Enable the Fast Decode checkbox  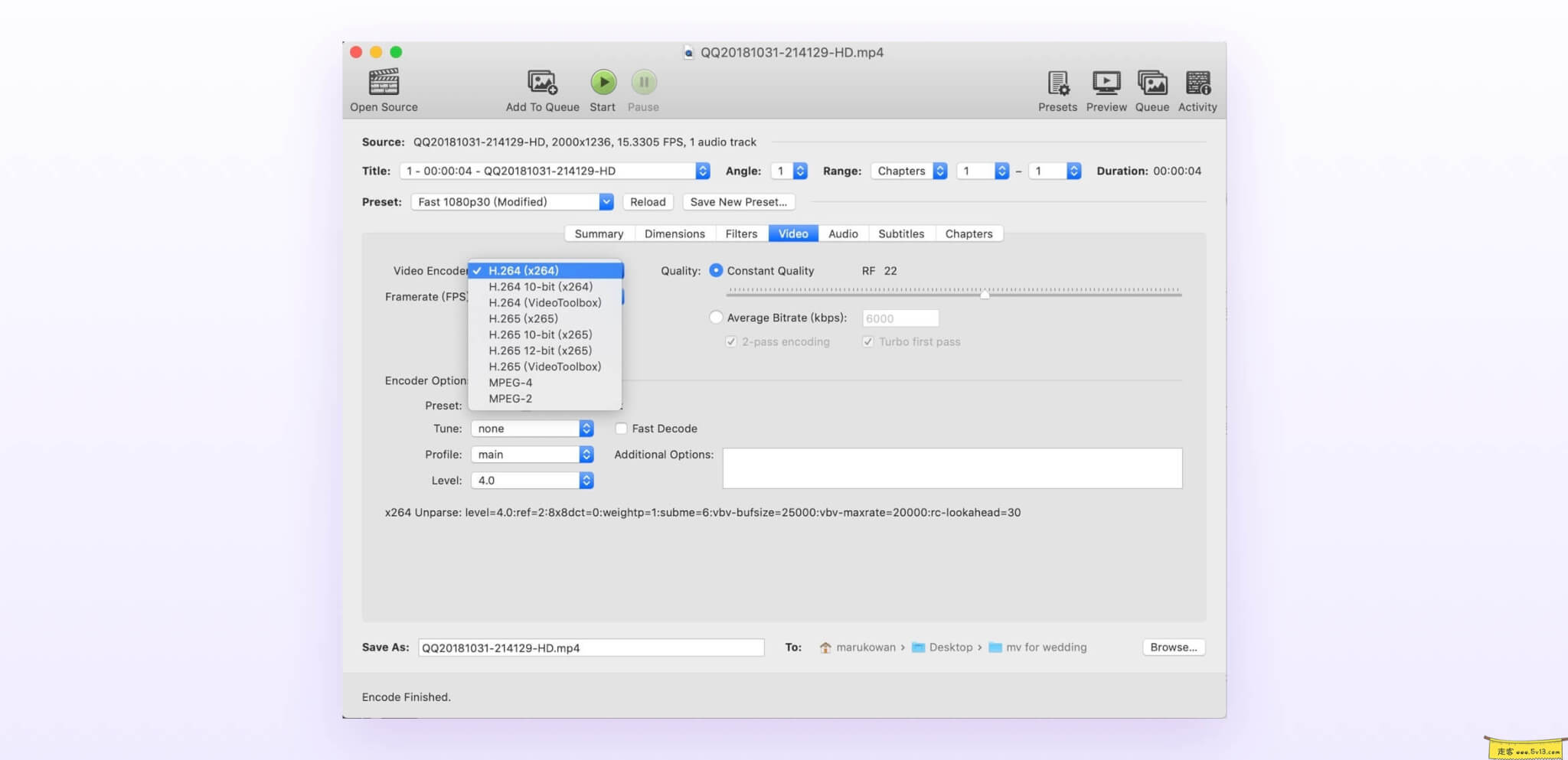pos(621,429)
